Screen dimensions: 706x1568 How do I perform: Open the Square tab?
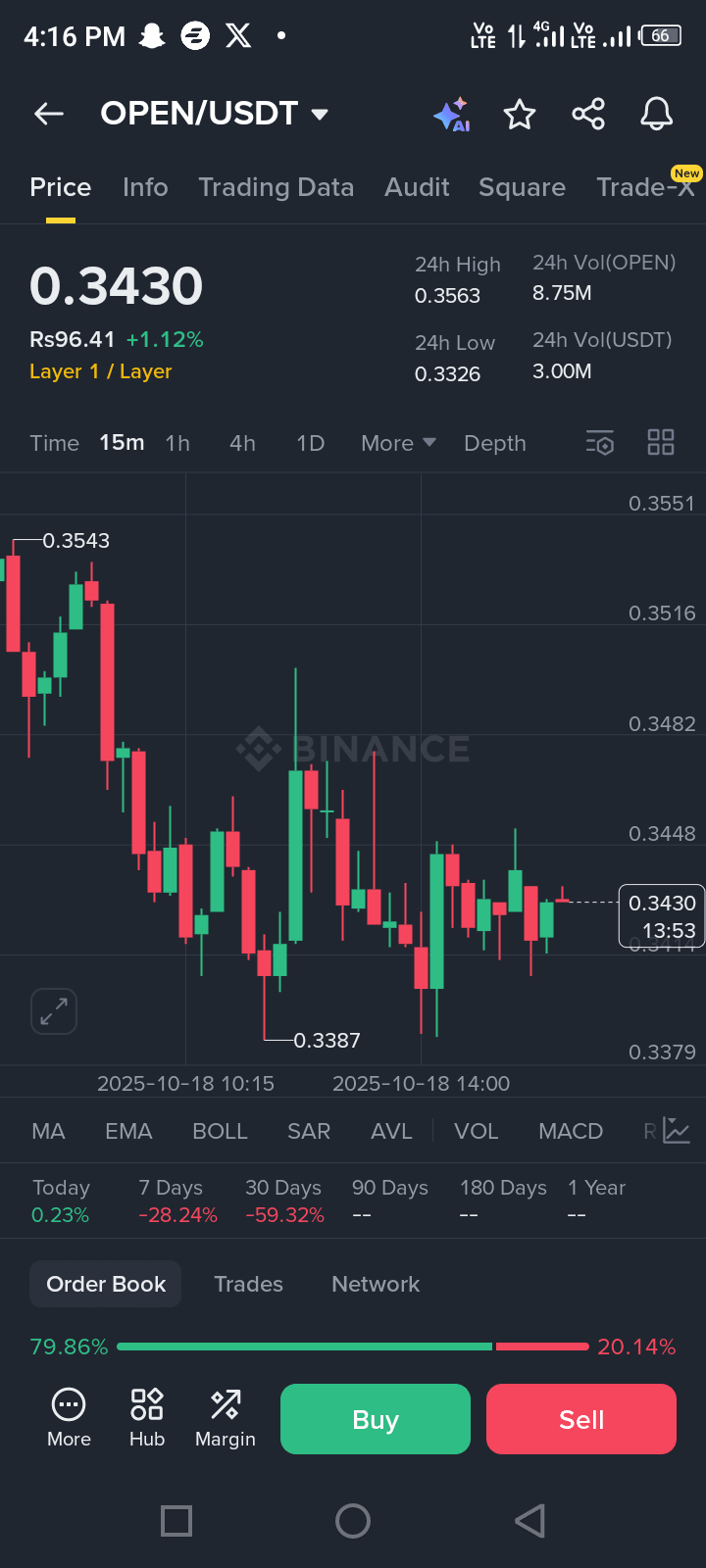tap(522, 187)
